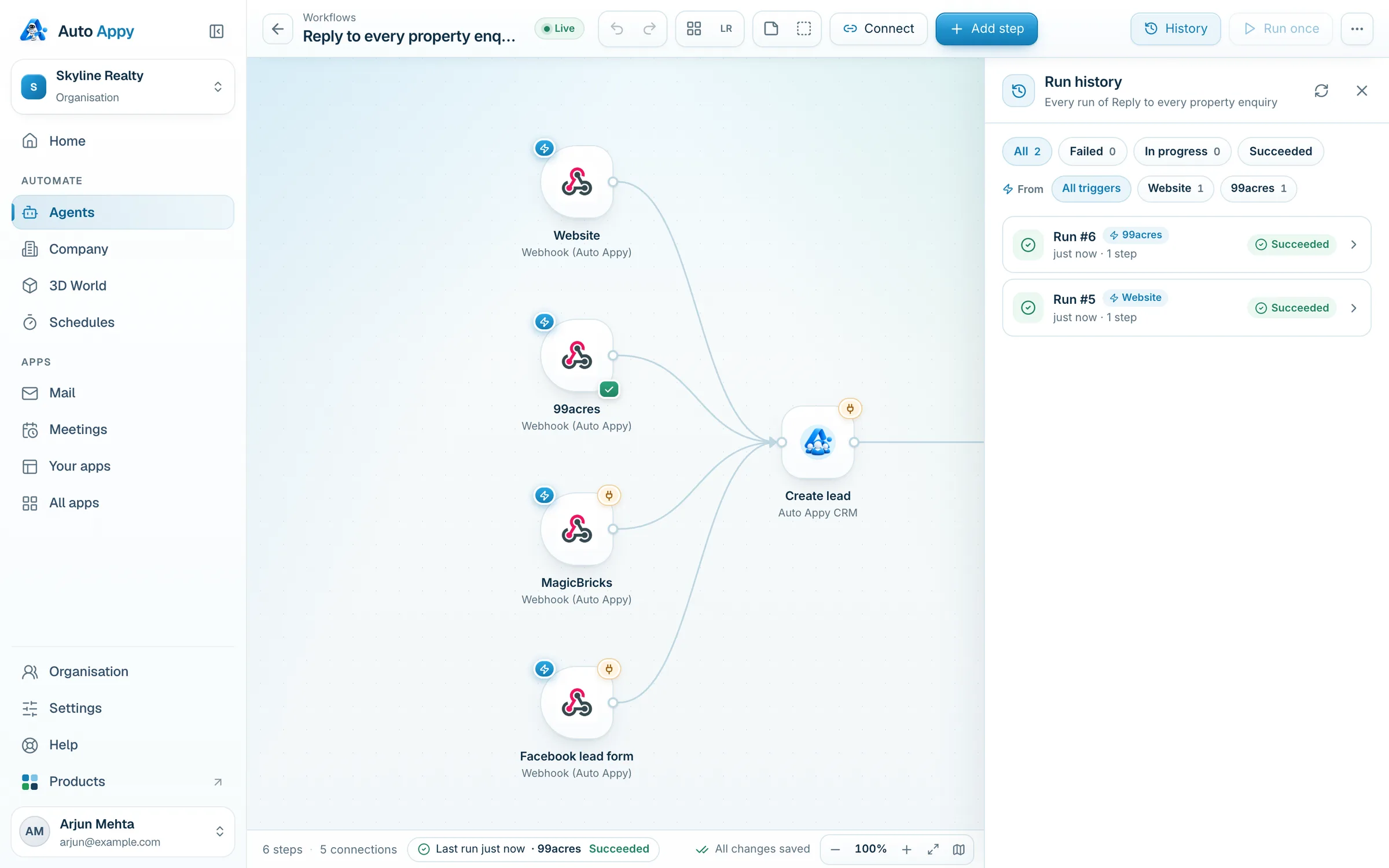Image resolution: width=1389 pixels, height=868 pixels.
Task: Click the Connect button
Action: tap(879, 28)
